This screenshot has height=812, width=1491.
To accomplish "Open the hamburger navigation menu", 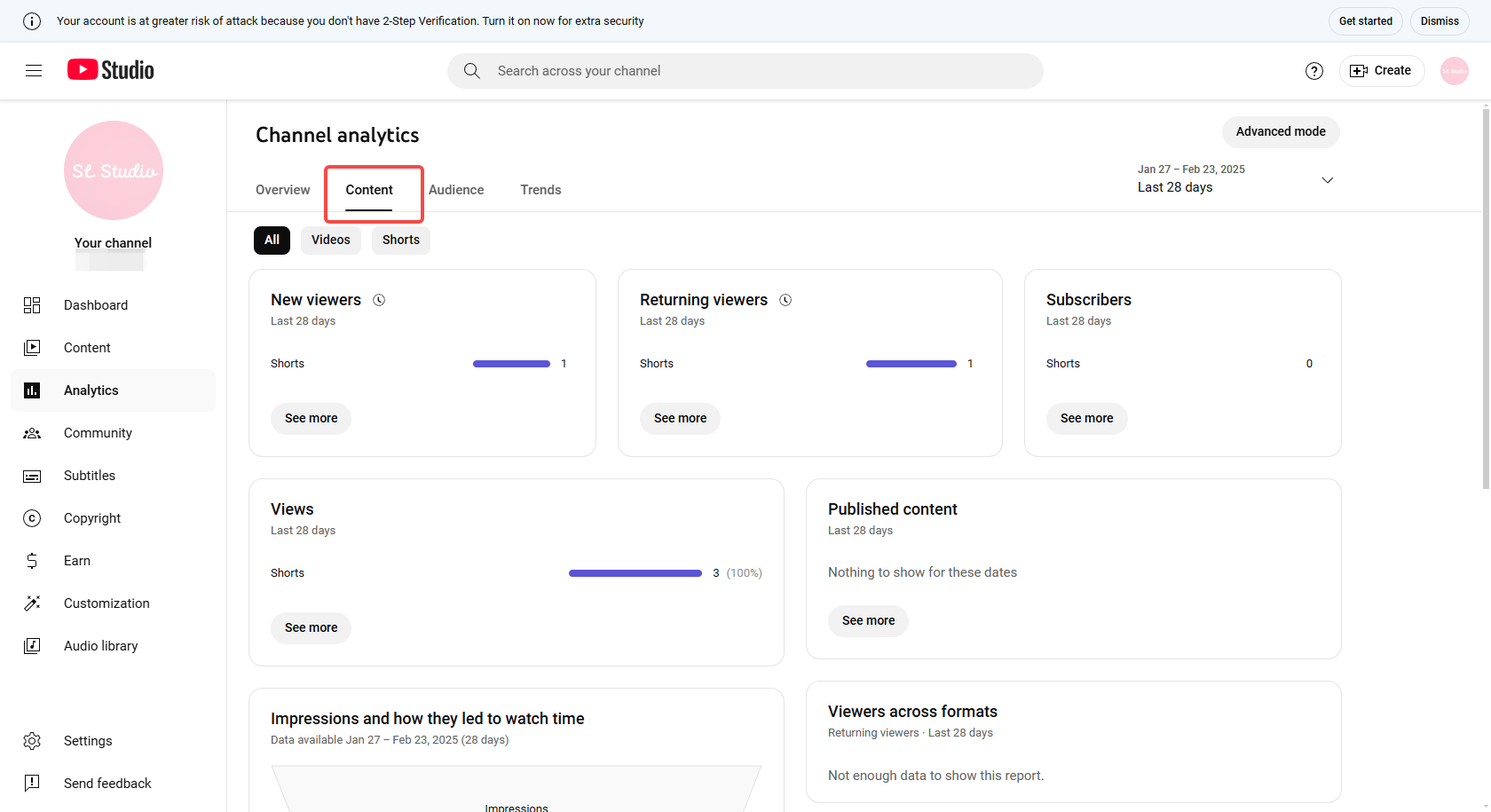I will (34, 70).
